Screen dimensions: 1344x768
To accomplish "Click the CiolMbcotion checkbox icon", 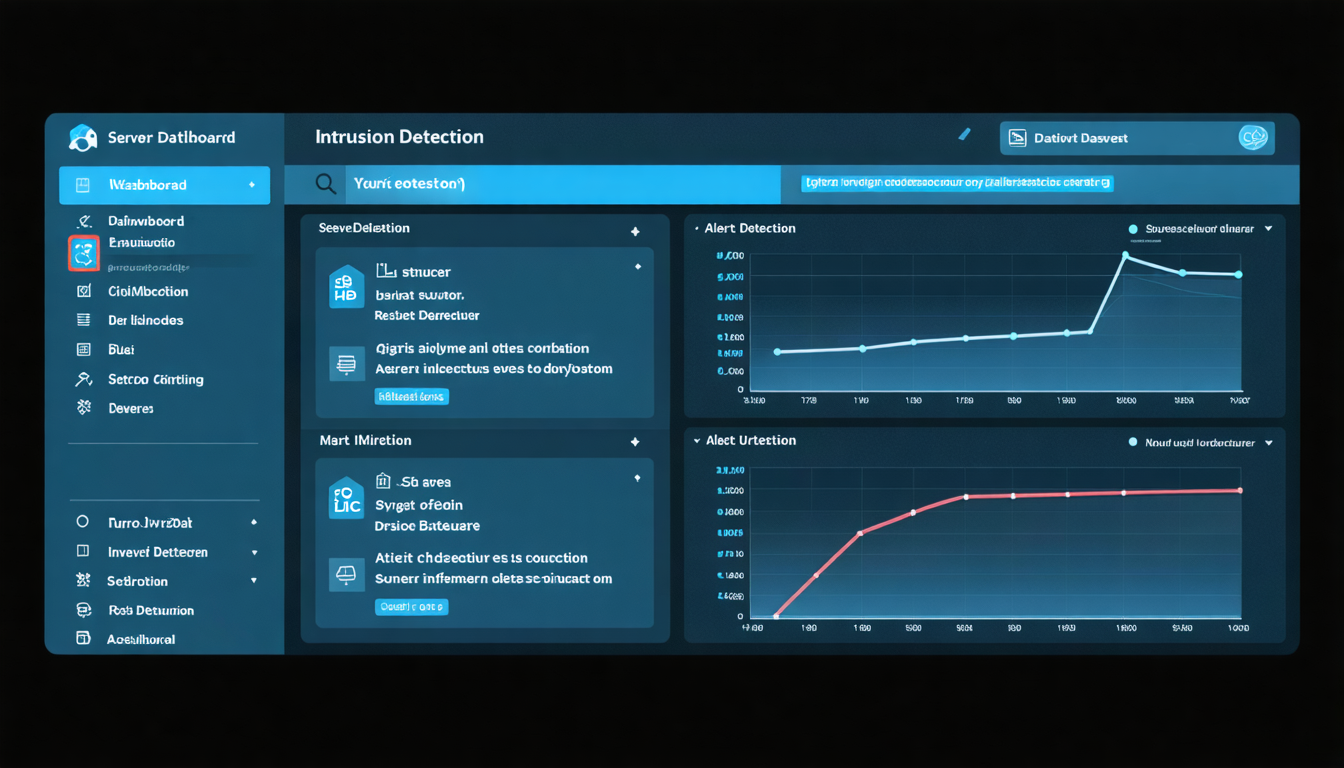I will click(x=84, y=292).
